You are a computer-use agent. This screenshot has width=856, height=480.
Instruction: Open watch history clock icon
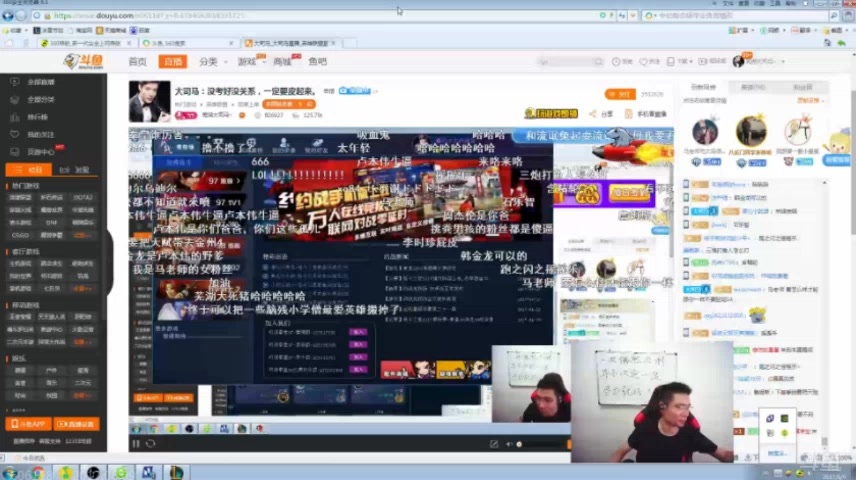pos(616,62)
